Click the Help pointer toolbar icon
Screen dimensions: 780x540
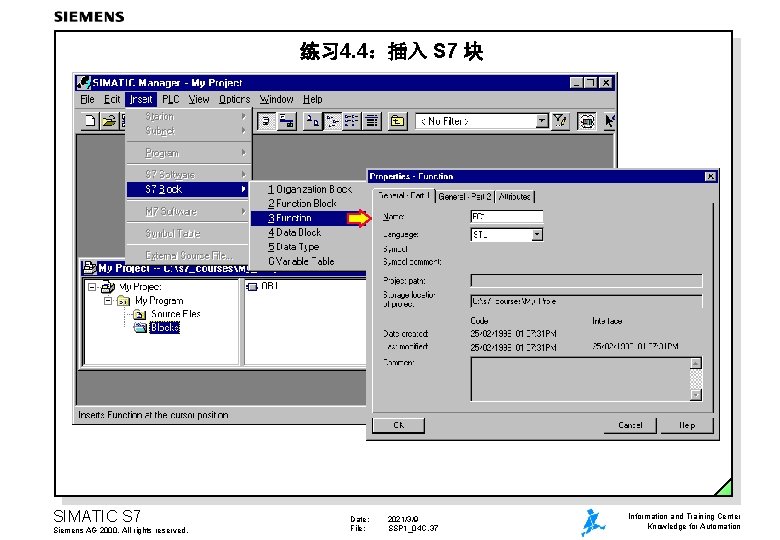pyautogui.click(x=609, y=121)
